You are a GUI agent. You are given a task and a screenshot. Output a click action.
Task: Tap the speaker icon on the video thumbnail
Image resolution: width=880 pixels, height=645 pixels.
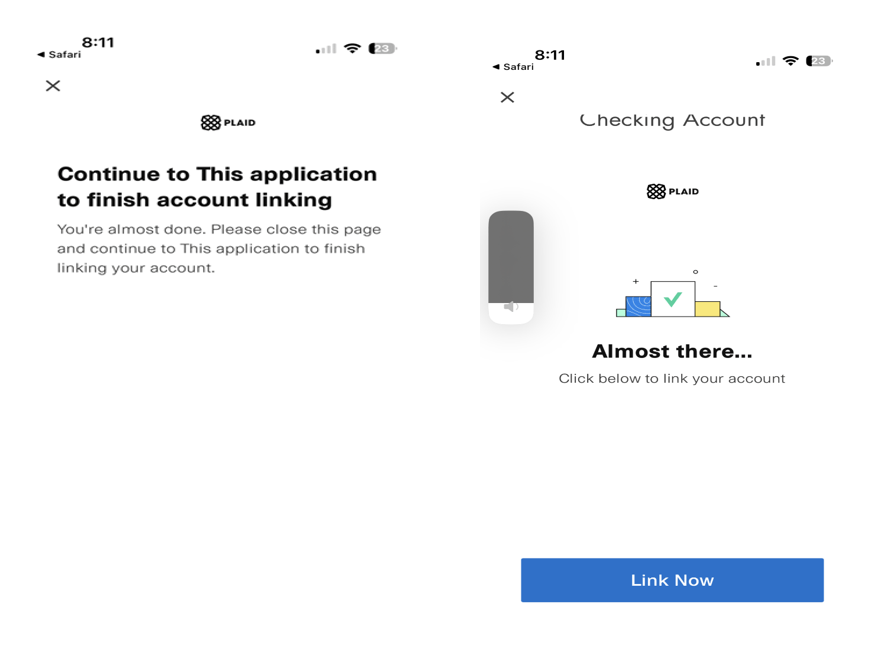[511, 307]
